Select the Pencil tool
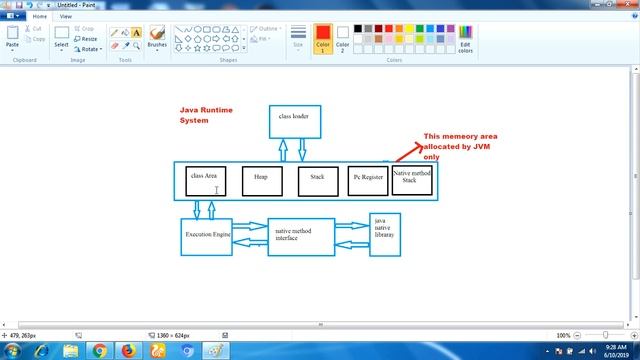This screenshot has height=360, width=640. [x=114, y=33]
